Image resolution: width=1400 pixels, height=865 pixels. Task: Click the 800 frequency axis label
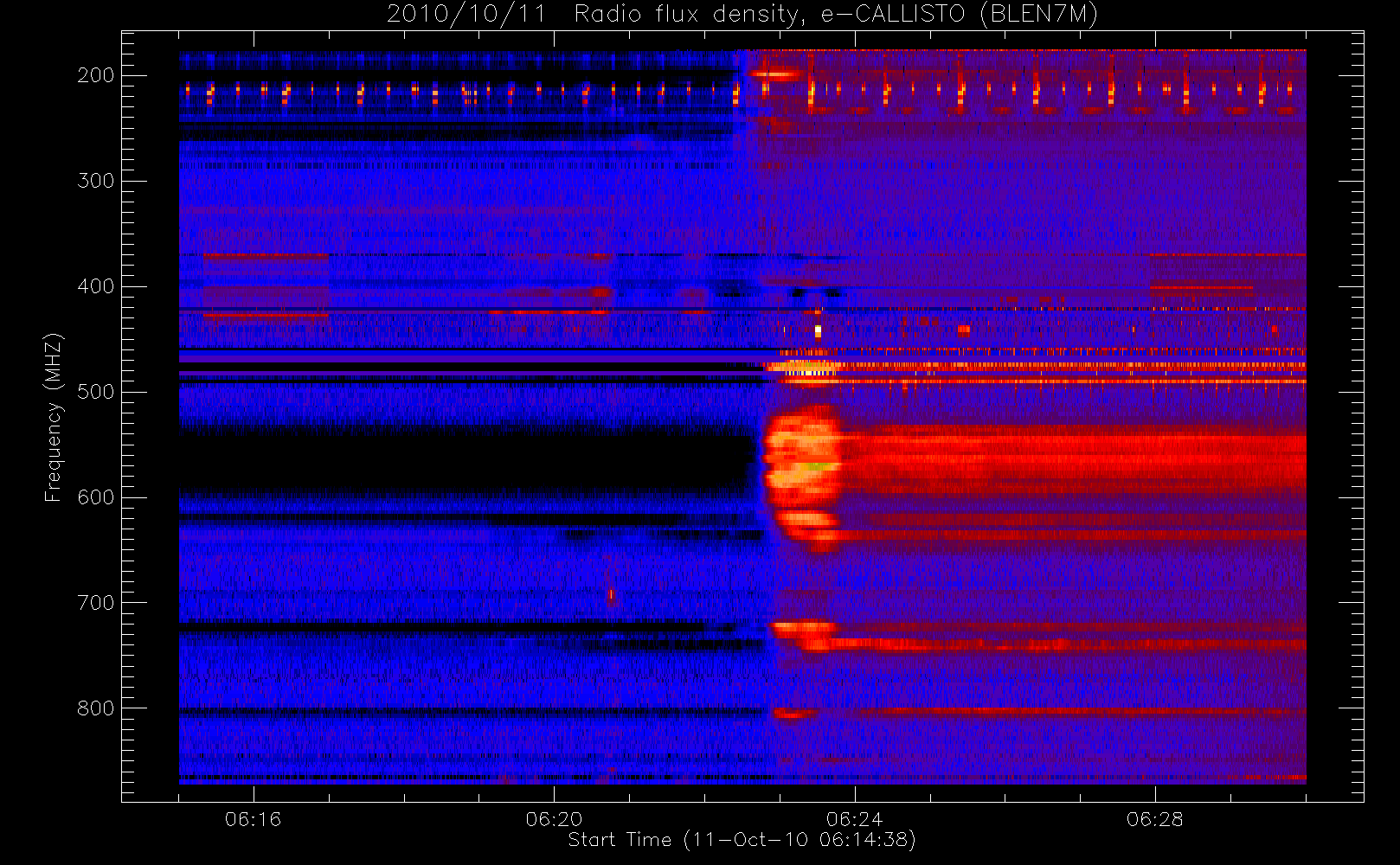pos(95,708)
